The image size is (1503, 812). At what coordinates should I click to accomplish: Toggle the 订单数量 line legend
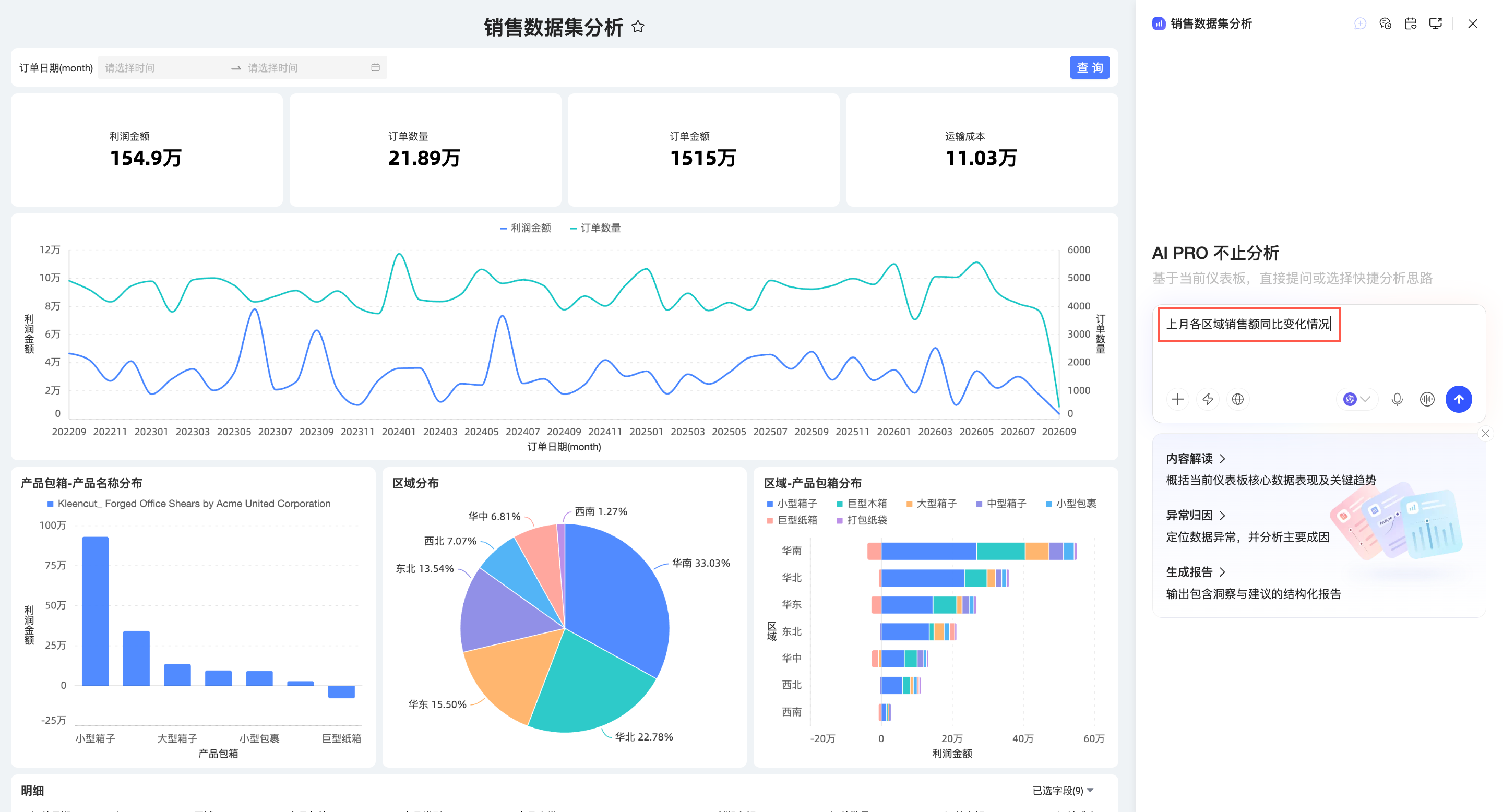595,228
